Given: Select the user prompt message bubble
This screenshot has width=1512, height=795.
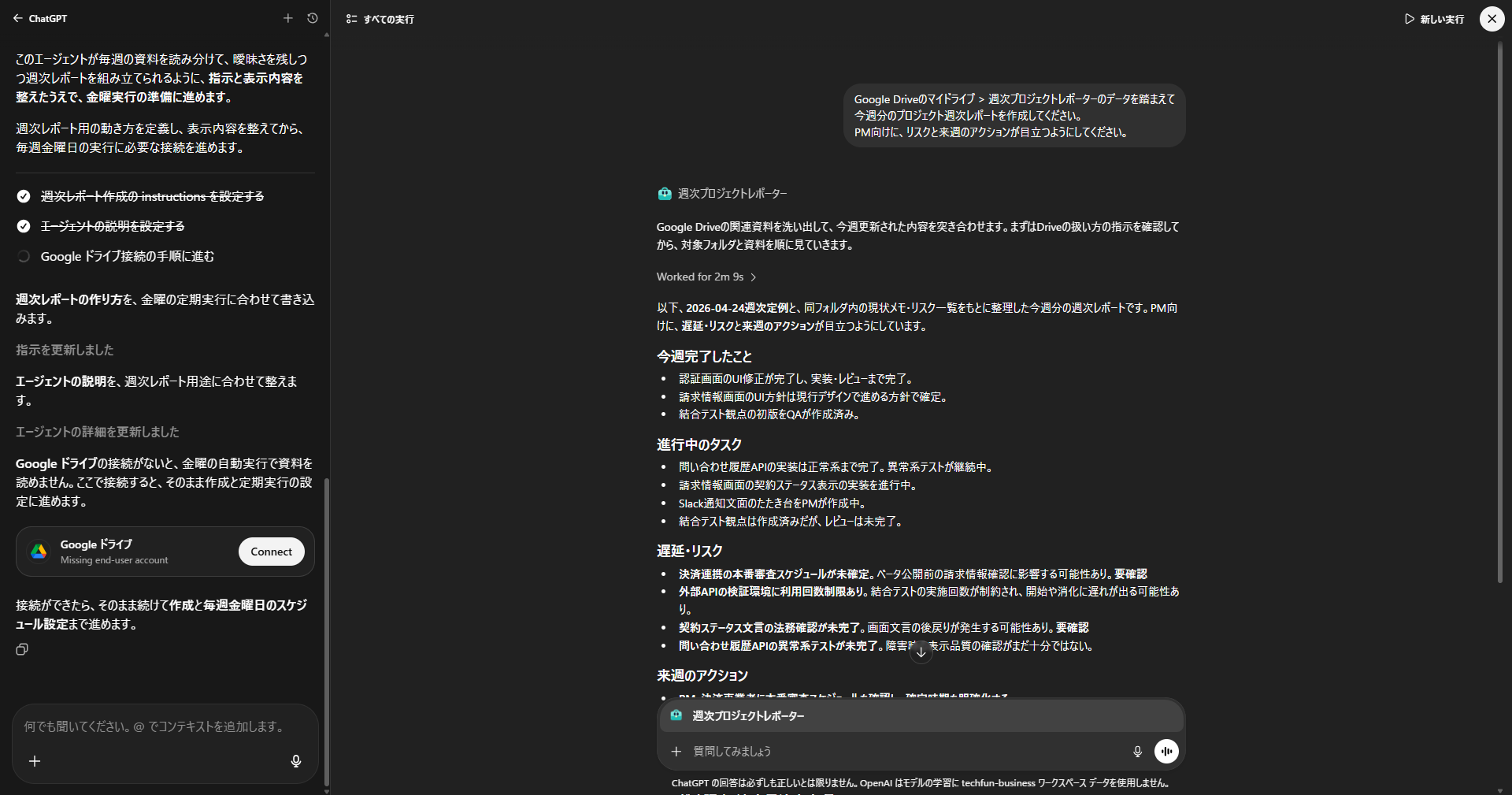Looking at the screenshot, I should click(x=1014, y=115).
